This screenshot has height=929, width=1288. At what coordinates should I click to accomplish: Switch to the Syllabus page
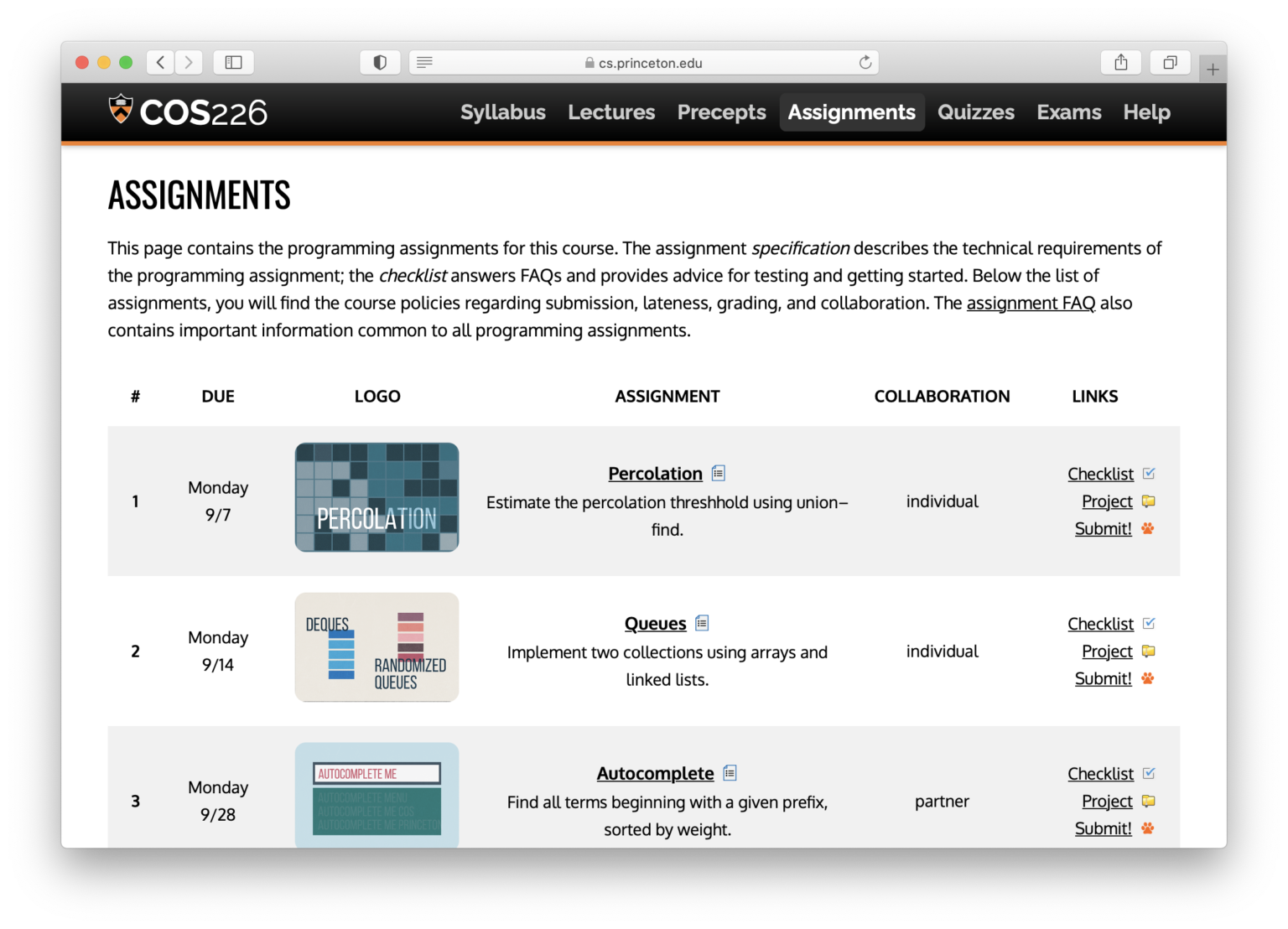pos(502,112)
